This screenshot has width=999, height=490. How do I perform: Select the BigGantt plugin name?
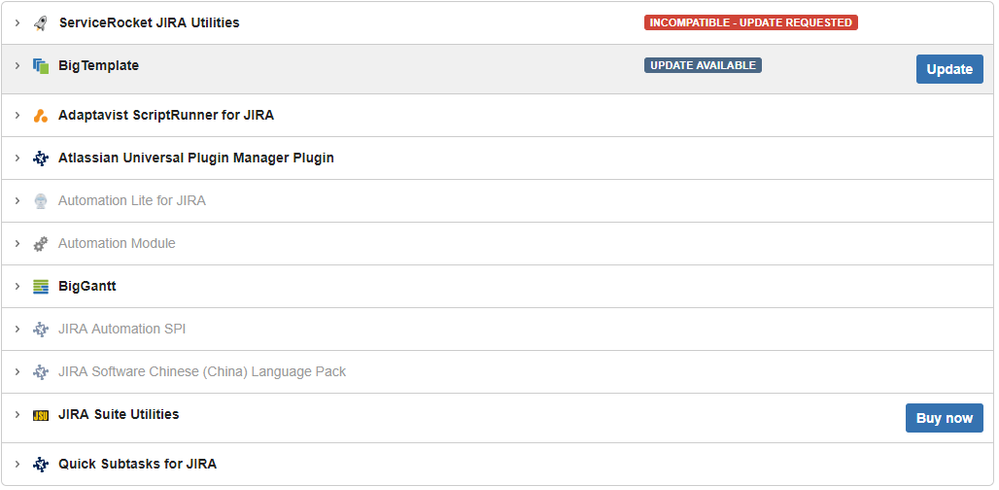(x=87, y=287)
